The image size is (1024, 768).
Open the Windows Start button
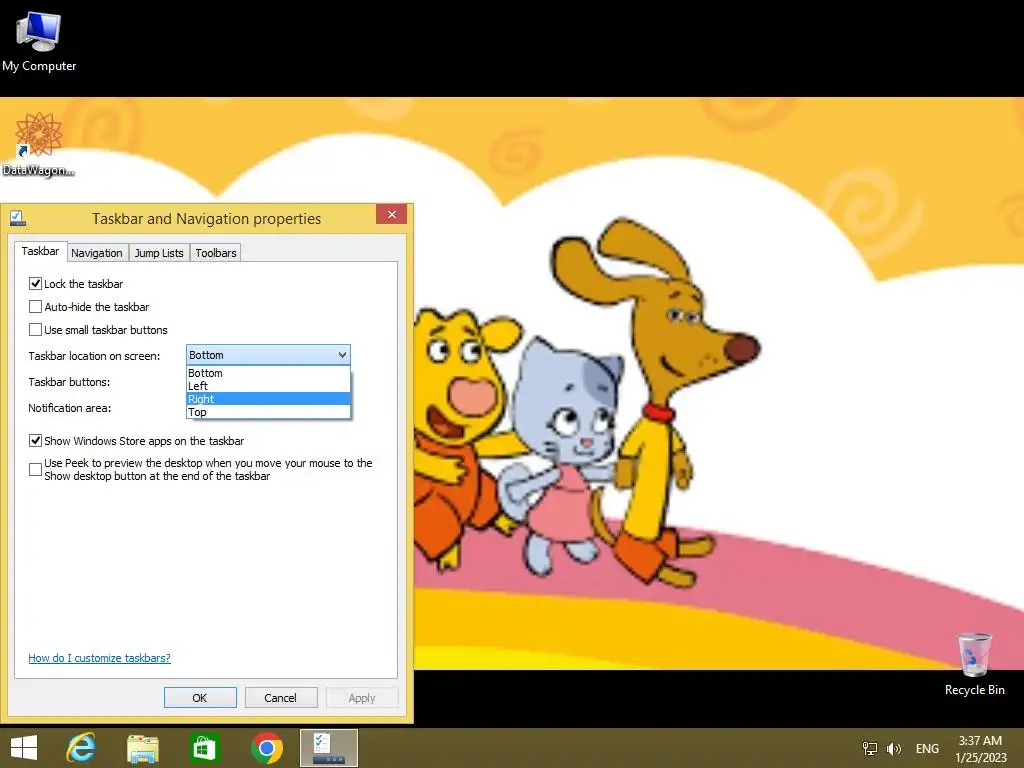coord(24,748)
